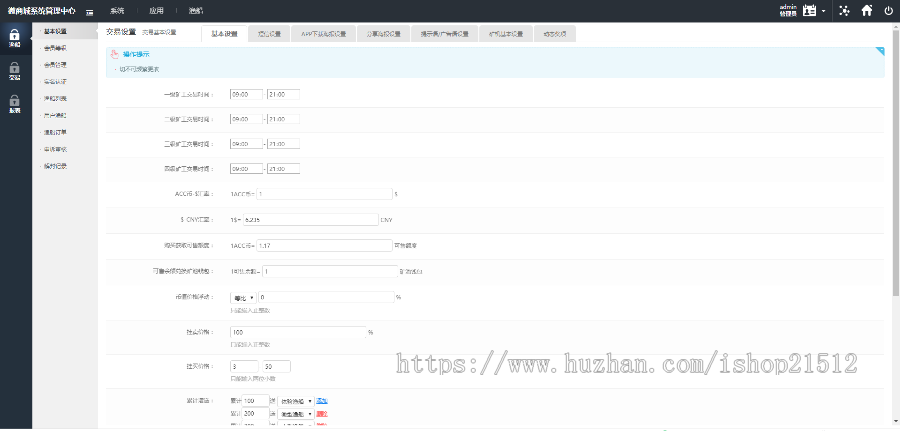Open the seventh sidebar submenu item

pos(56,132)
